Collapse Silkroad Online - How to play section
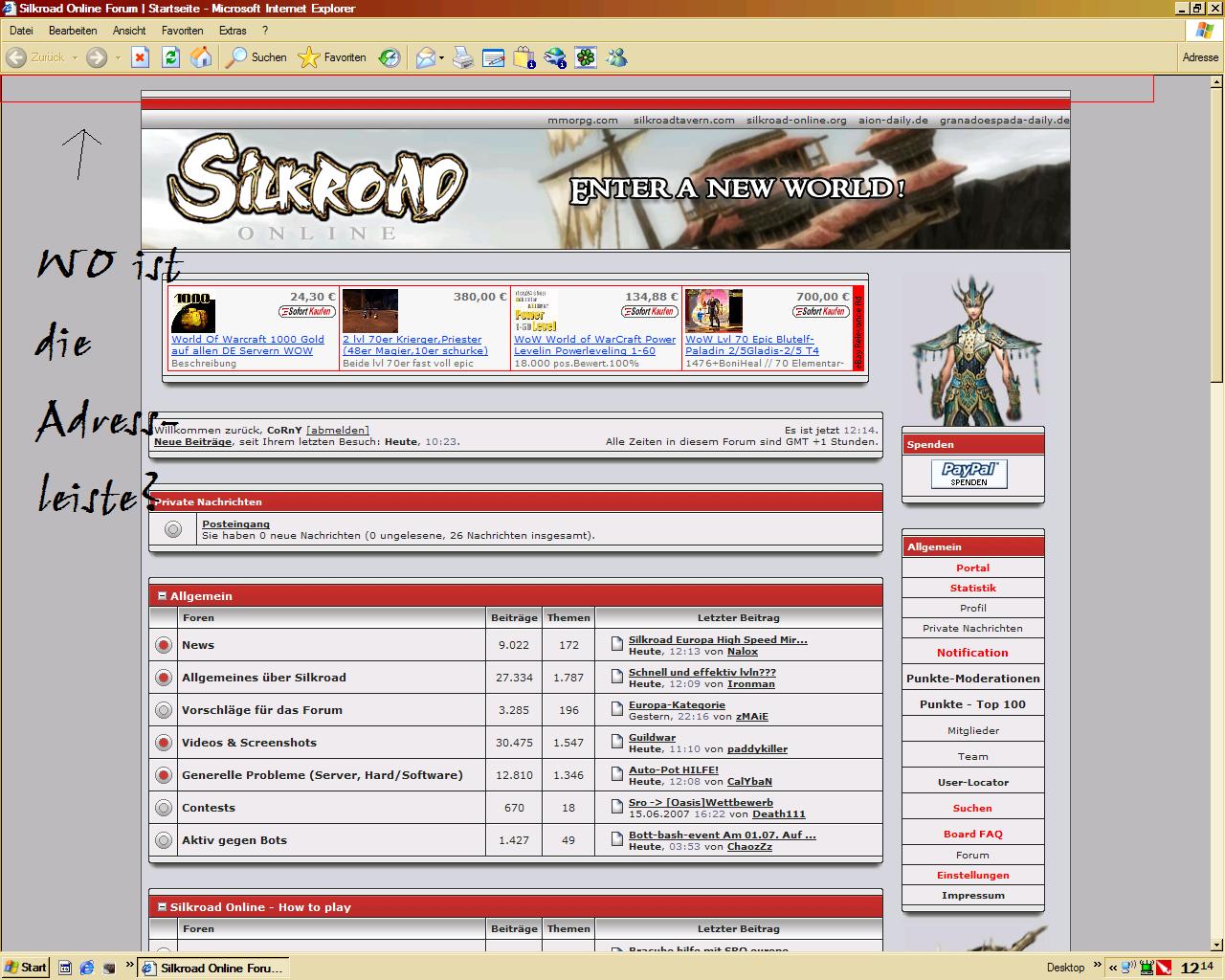1225x980 pixels. pyautogui.click(x=162, y=907)
